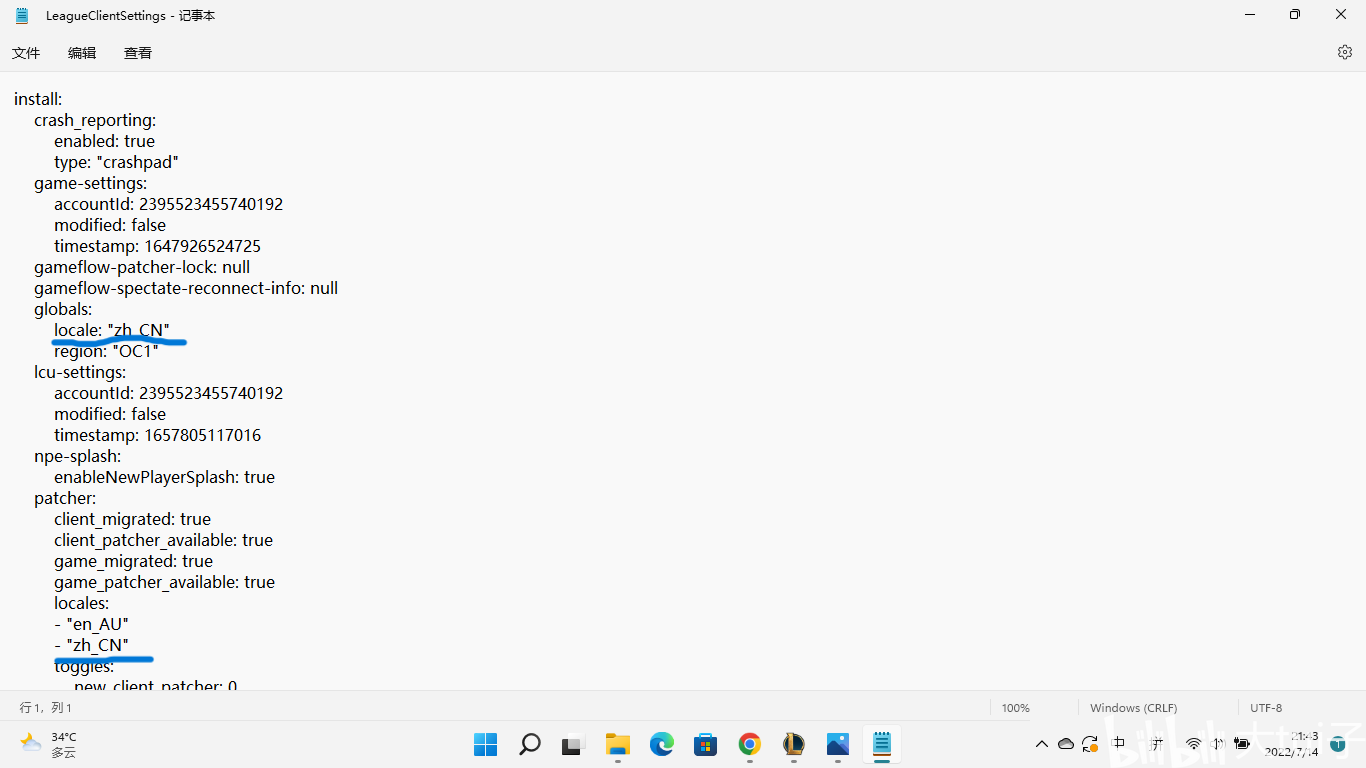
Task: Click 'gameflow-spectate-reconnect-info: null' line
Action: pos(186,288)
